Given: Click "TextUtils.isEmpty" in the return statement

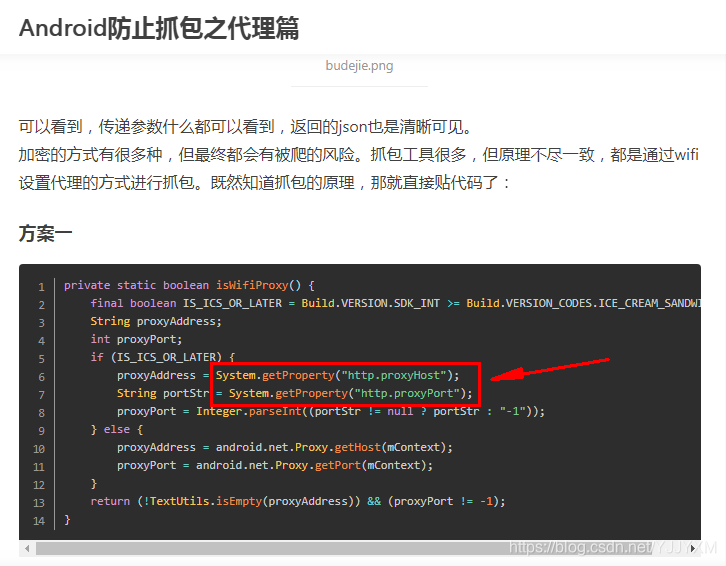Looking at the screenshot, I should point(206,501).
